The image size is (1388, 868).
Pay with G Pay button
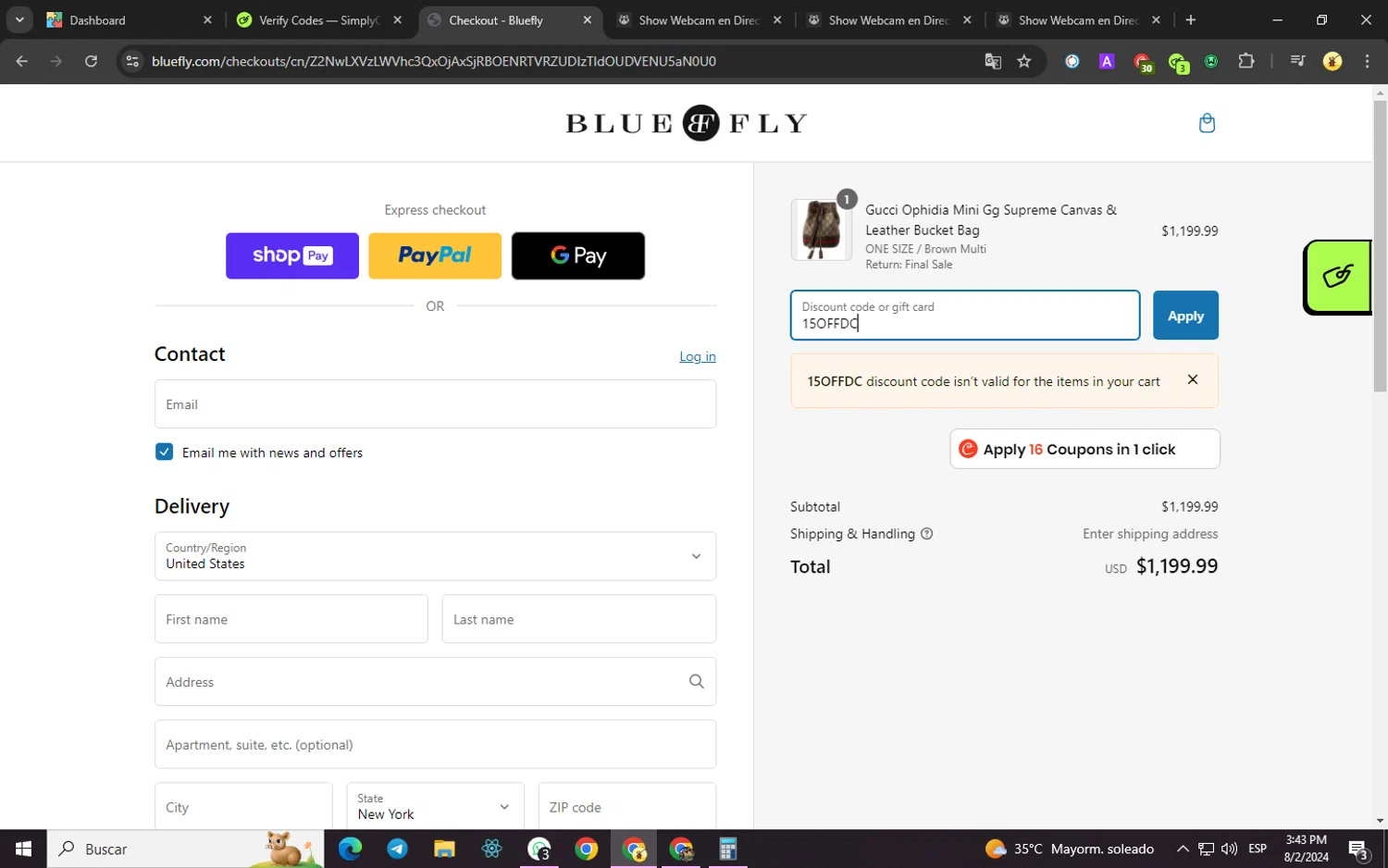578,255
